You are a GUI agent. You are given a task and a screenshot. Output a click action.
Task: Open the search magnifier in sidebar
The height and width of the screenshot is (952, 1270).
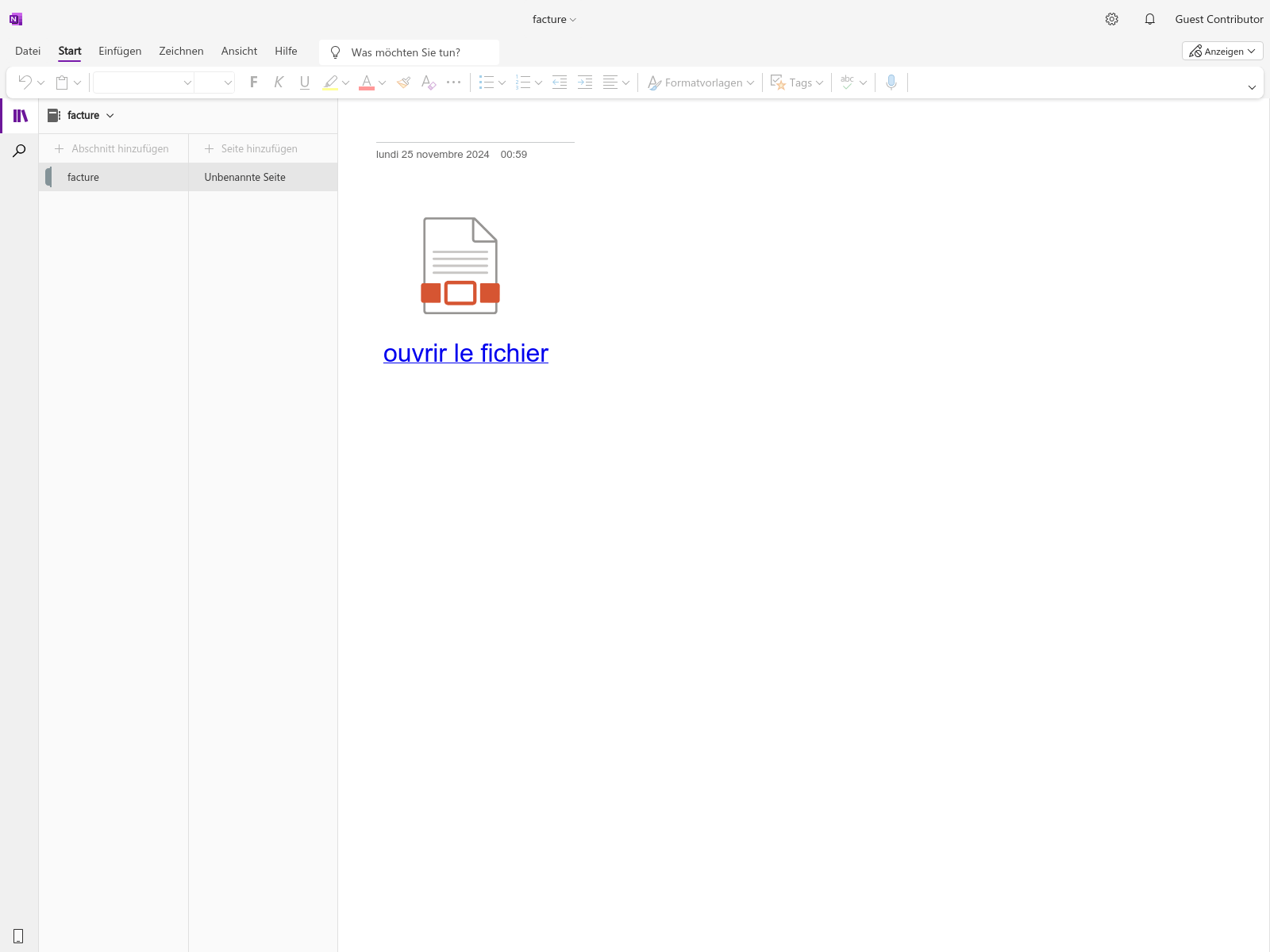click(x=19, y=151)
